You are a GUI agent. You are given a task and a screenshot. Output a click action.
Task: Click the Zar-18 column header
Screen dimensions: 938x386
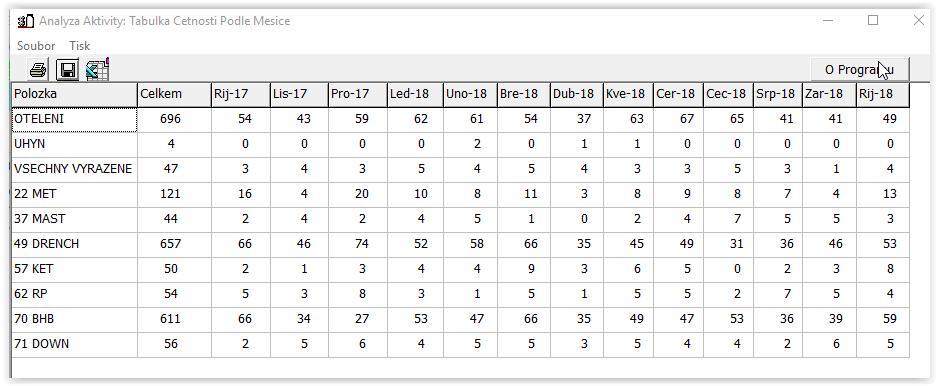tap(830, 95)
